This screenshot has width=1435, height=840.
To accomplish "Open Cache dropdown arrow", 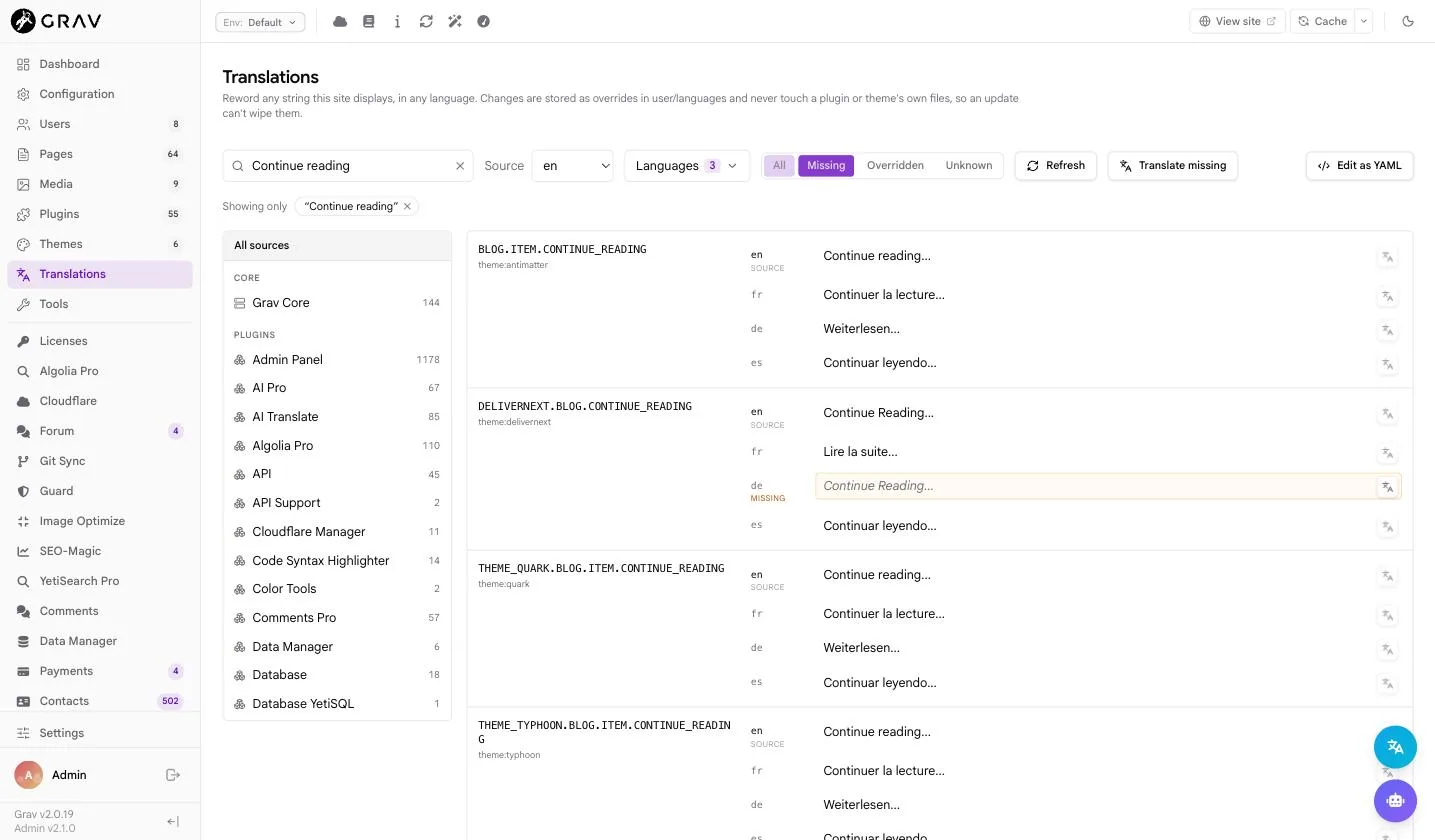I will pyautogui.click(x=1363, y=21).
